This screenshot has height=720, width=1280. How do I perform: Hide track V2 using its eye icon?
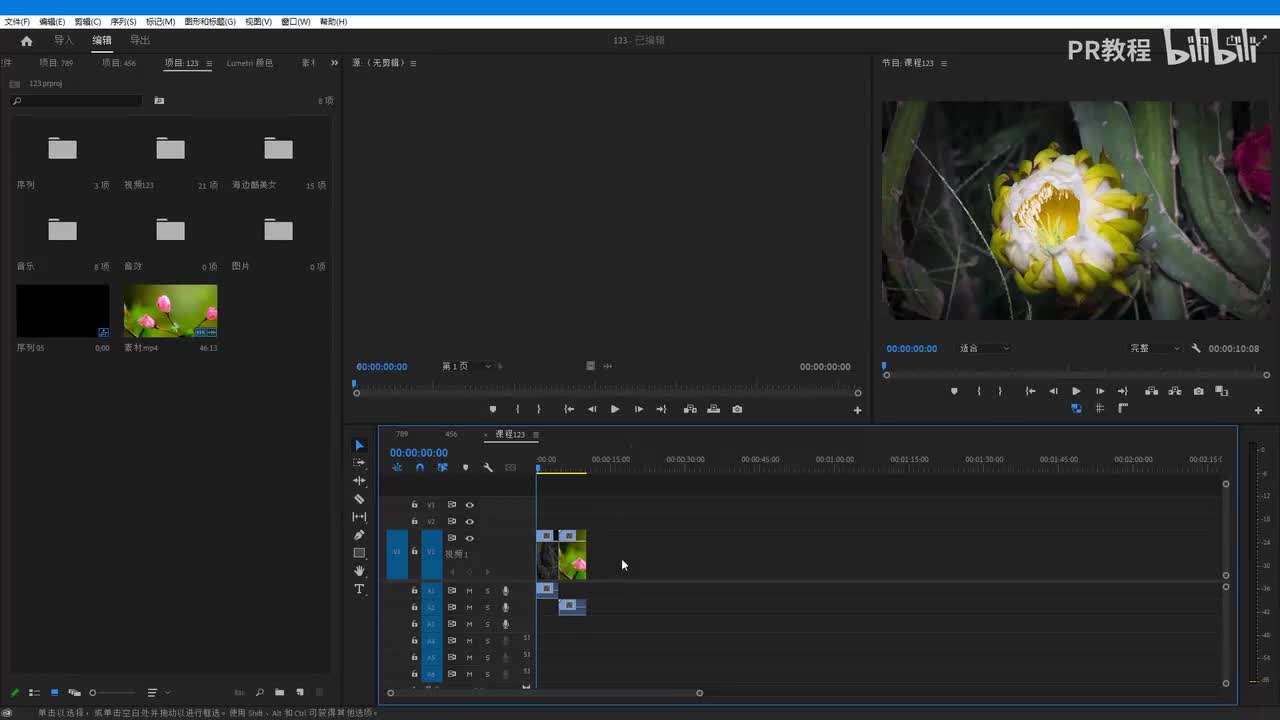click(469, 522)
